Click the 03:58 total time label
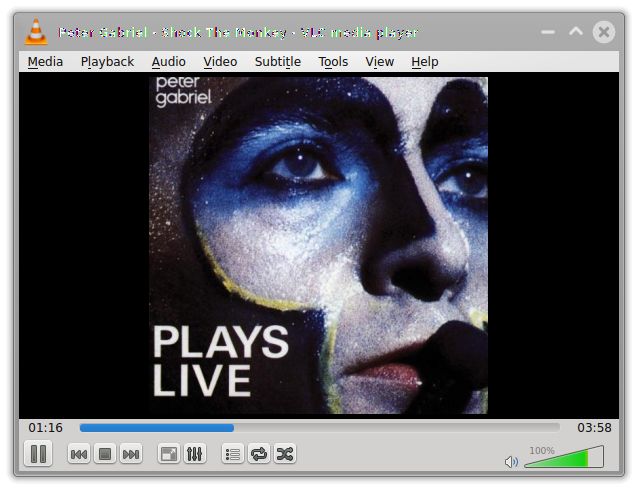638x490 pixels. coord(594,428)
